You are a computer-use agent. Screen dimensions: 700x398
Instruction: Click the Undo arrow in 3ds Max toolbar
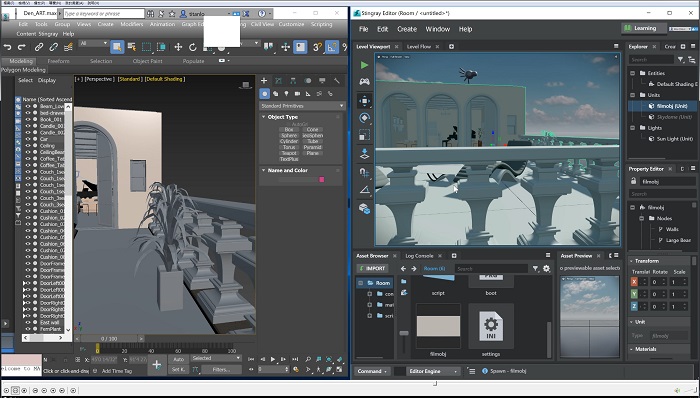(8, 47)
